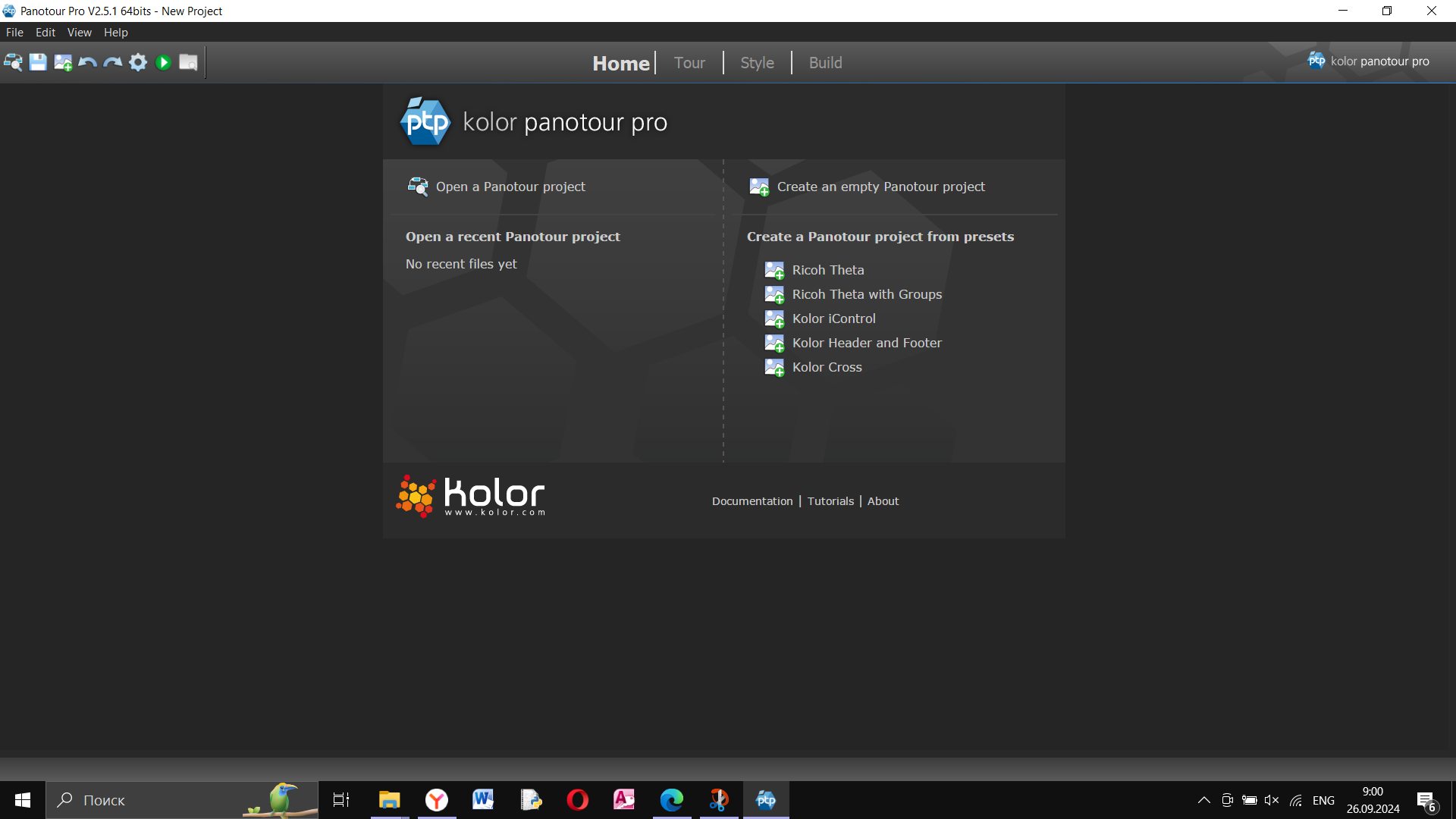
Task: Open the Documentation link
Action: pos(752,501)
